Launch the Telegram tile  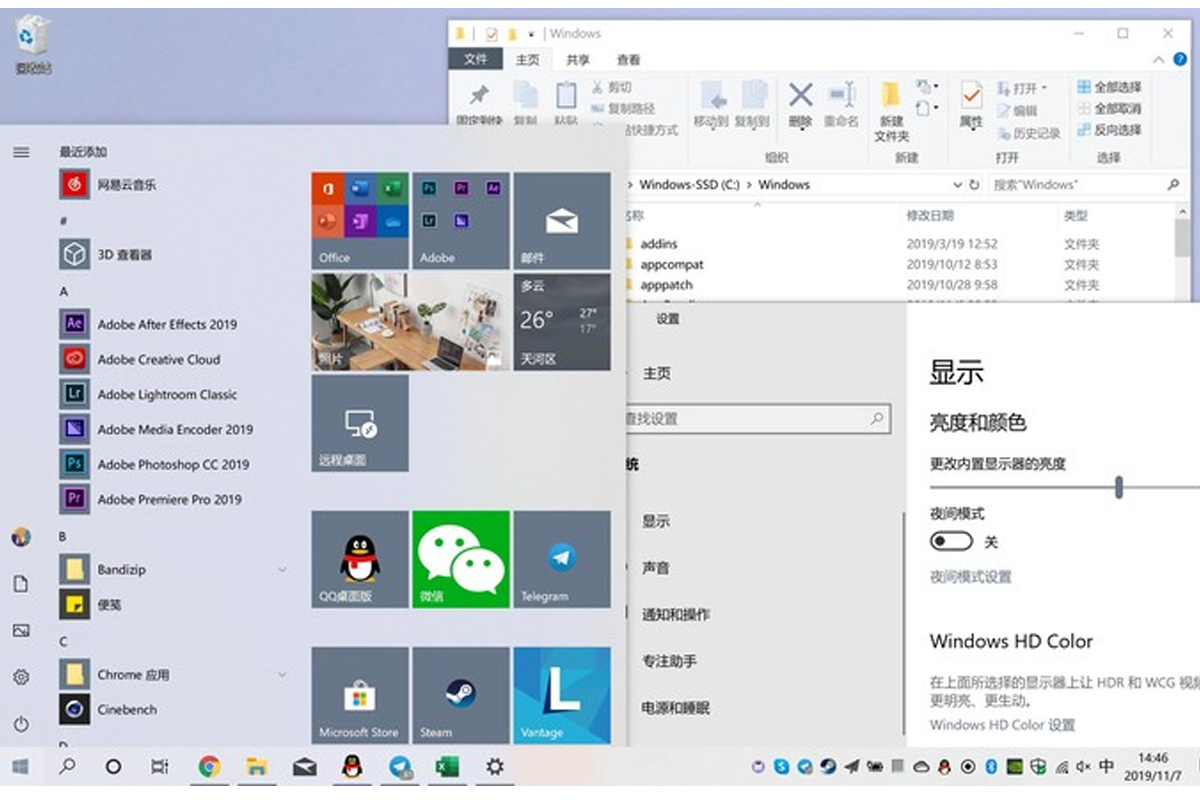pyautogui.click(x=562, y=559)
